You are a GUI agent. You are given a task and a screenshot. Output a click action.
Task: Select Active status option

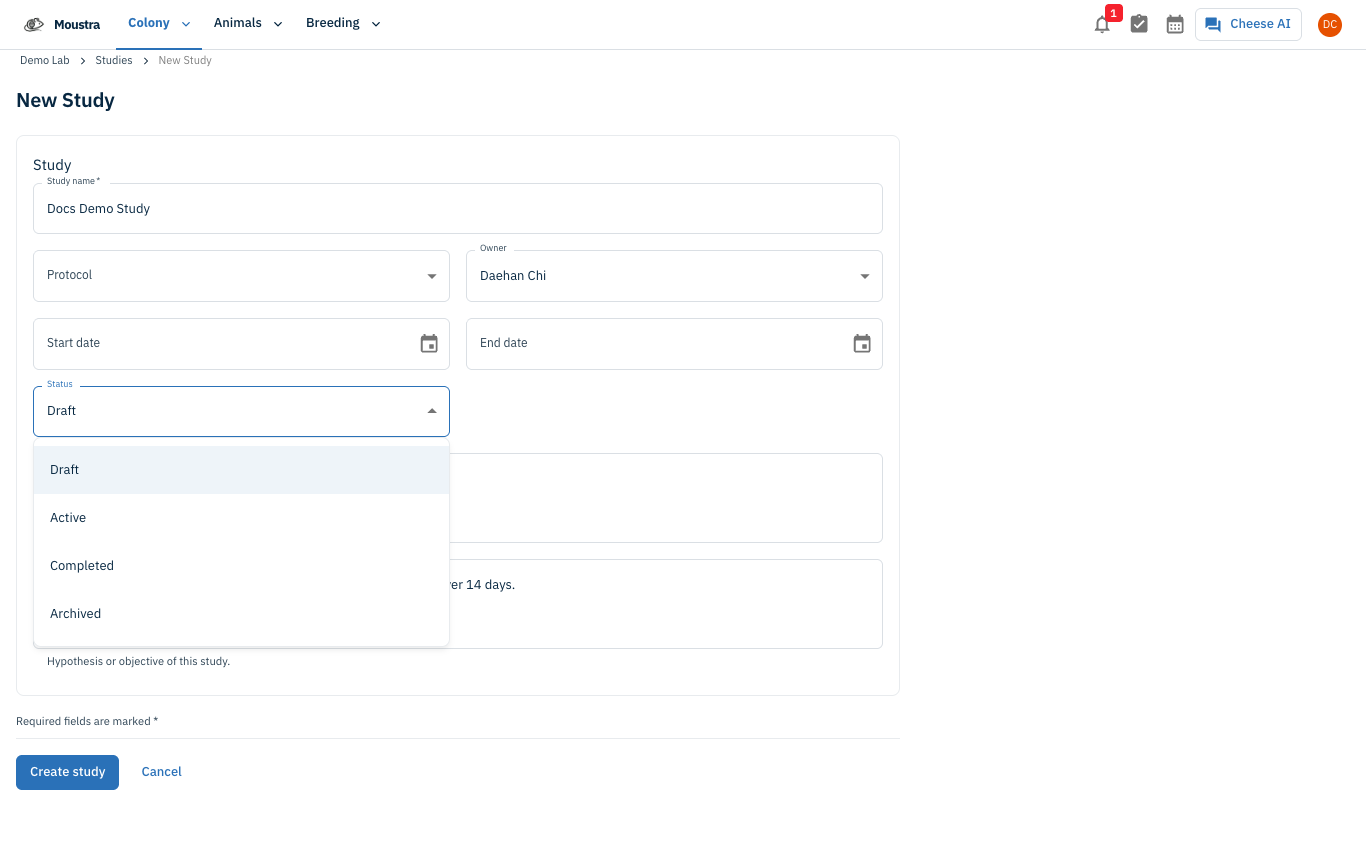click(x=241, y=518)
